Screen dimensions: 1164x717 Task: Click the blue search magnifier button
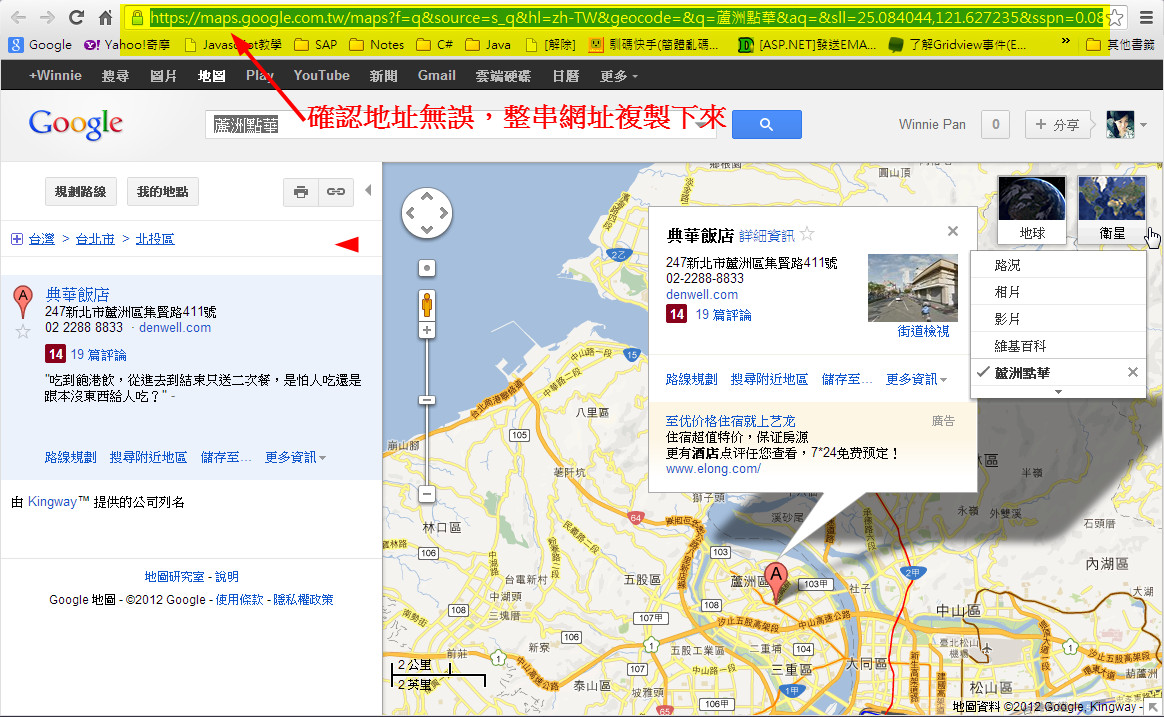pyautogui.click(x=766, y=125)
